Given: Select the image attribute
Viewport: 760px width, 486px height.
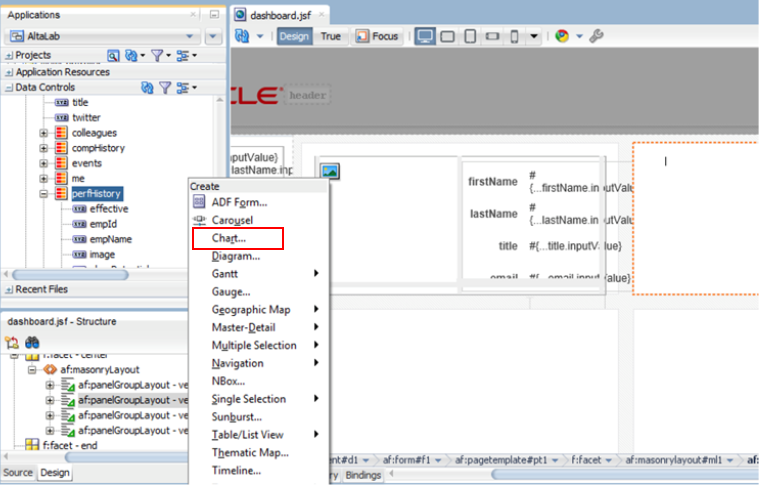Looking at the screenshot, I should [x=102, y=255].
